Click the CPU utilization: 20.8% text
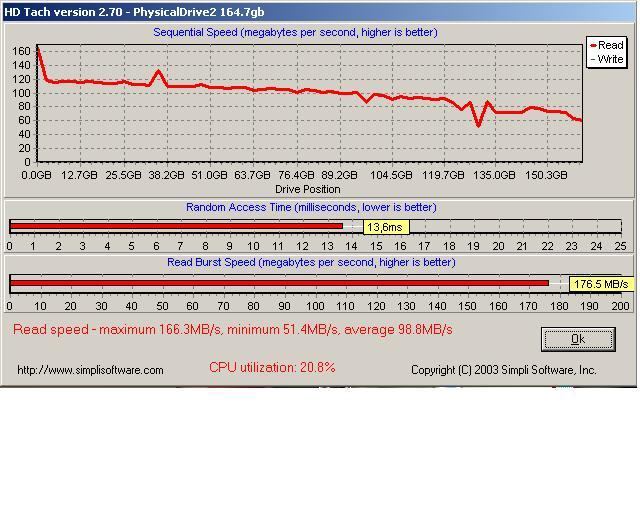The height and width of the screenshot is (512, 640). point(272,367)
